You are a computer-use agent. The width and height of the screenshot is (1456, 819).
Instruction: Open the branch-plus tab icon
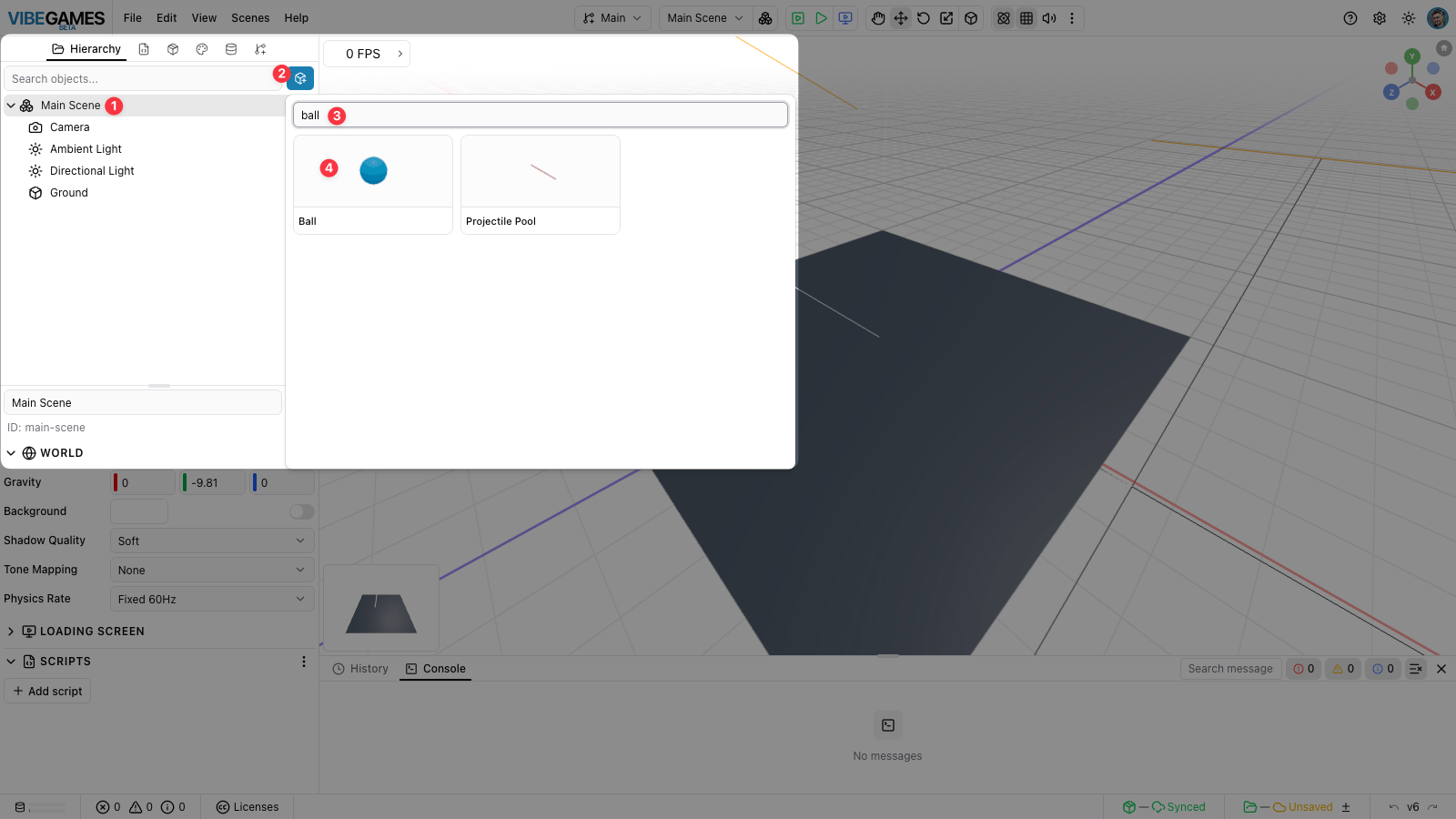tap(260, 49)
